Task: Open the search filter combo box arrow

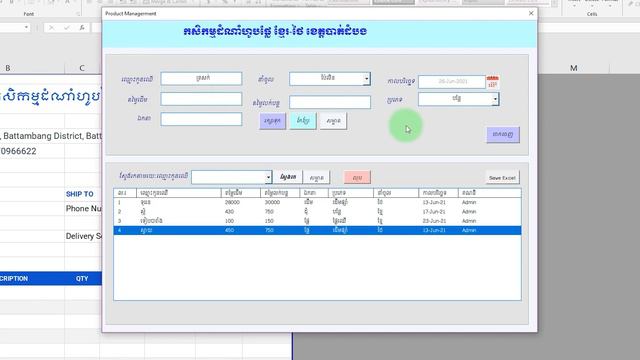Action: point(268,177)
